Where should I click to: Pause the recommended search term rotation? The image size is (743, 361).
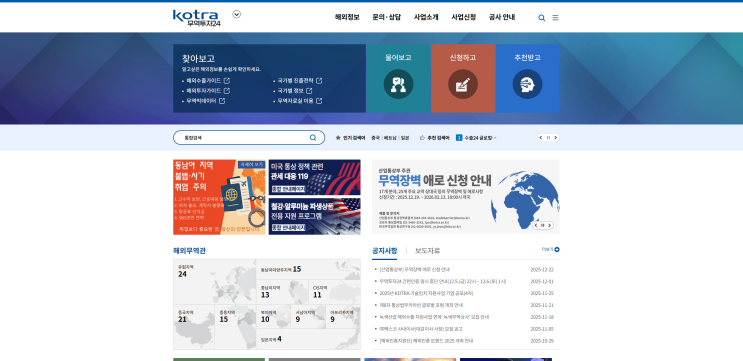click(548, 137)
